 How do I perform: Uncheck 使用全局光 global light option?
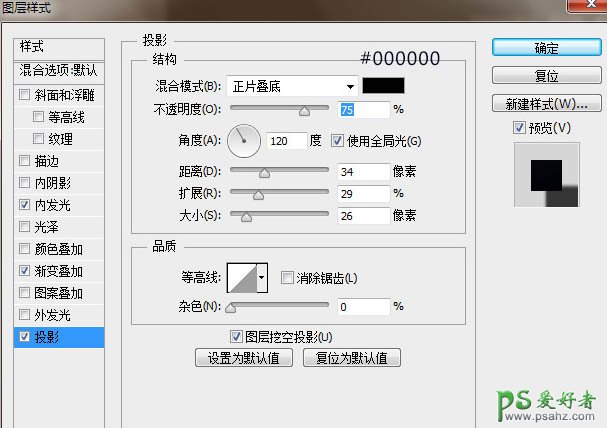tap(337, 141)
